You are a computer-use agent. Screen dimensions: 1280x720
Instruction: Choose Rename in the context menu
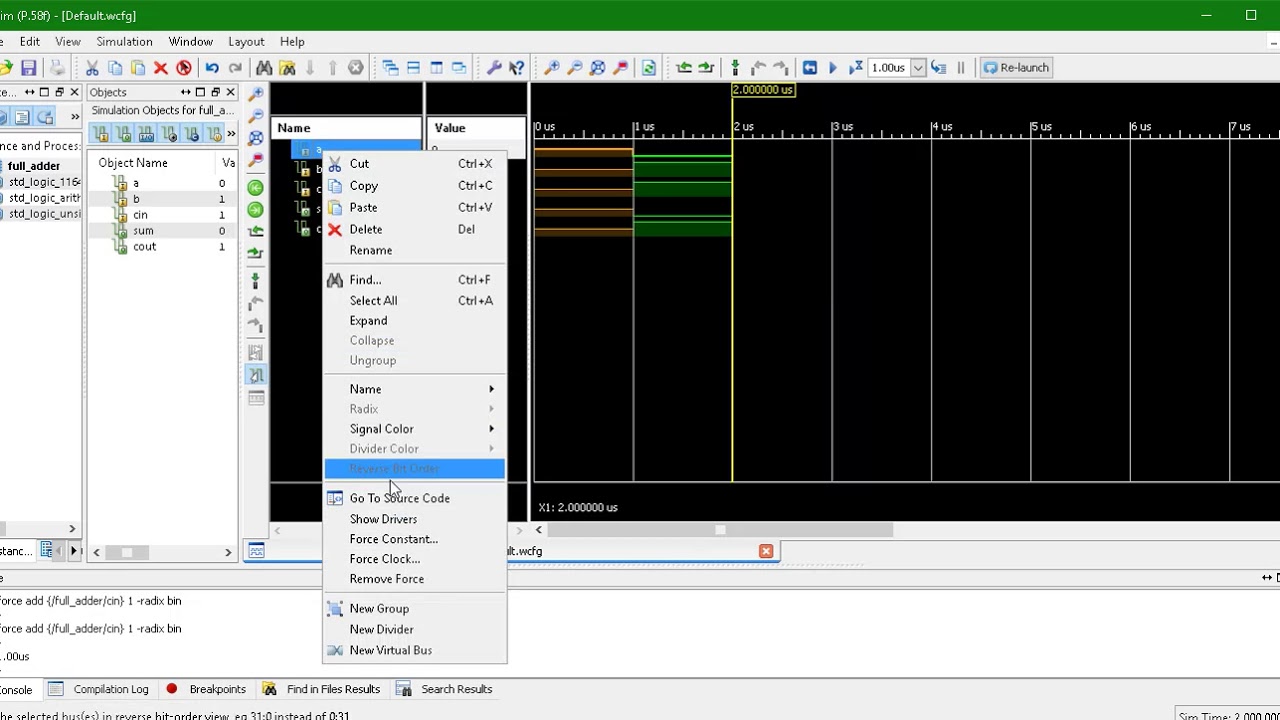(415, 250)
